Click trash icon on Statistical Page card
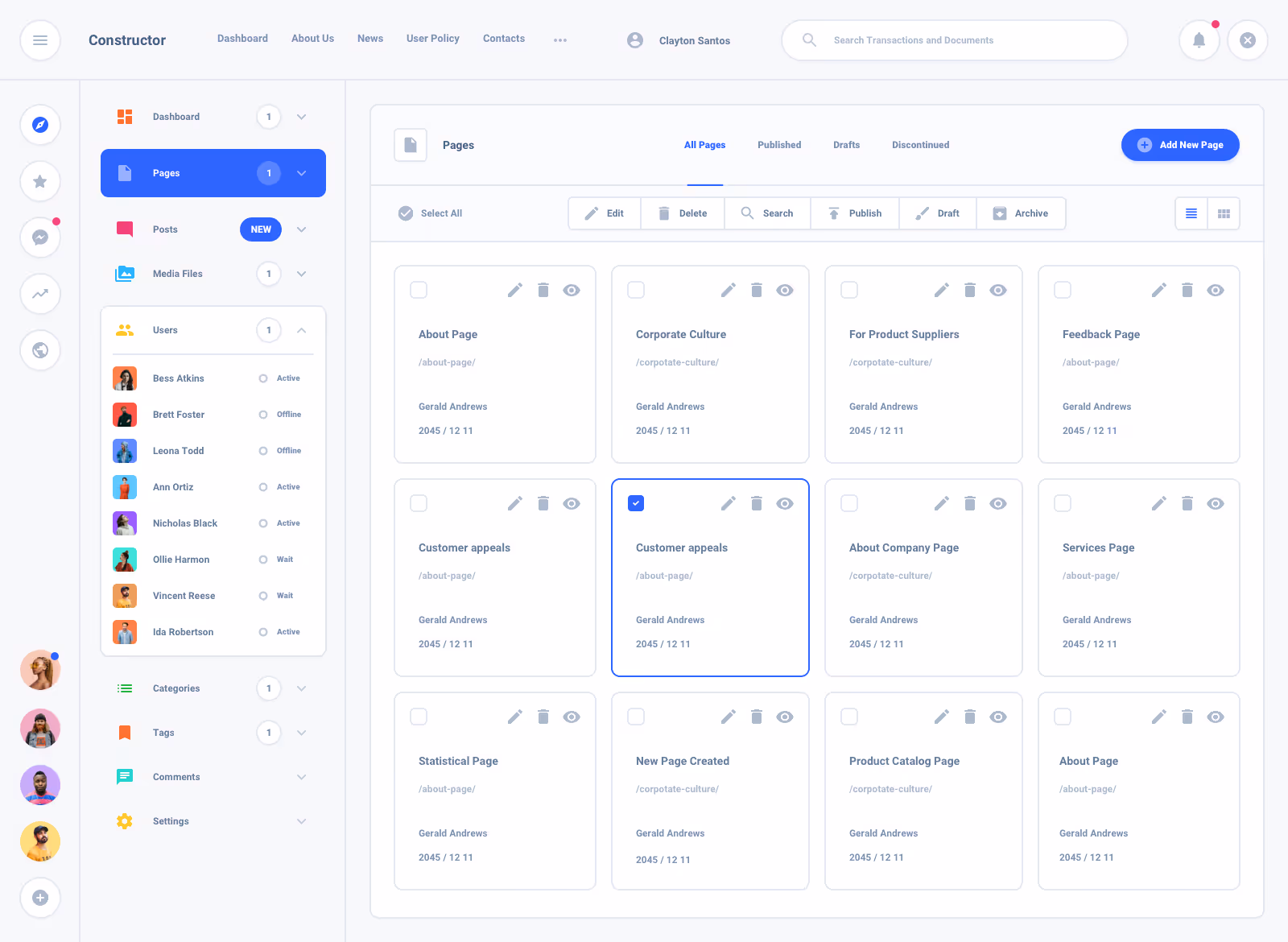This screenshot has height=942, width=1288. coord(543,717)
